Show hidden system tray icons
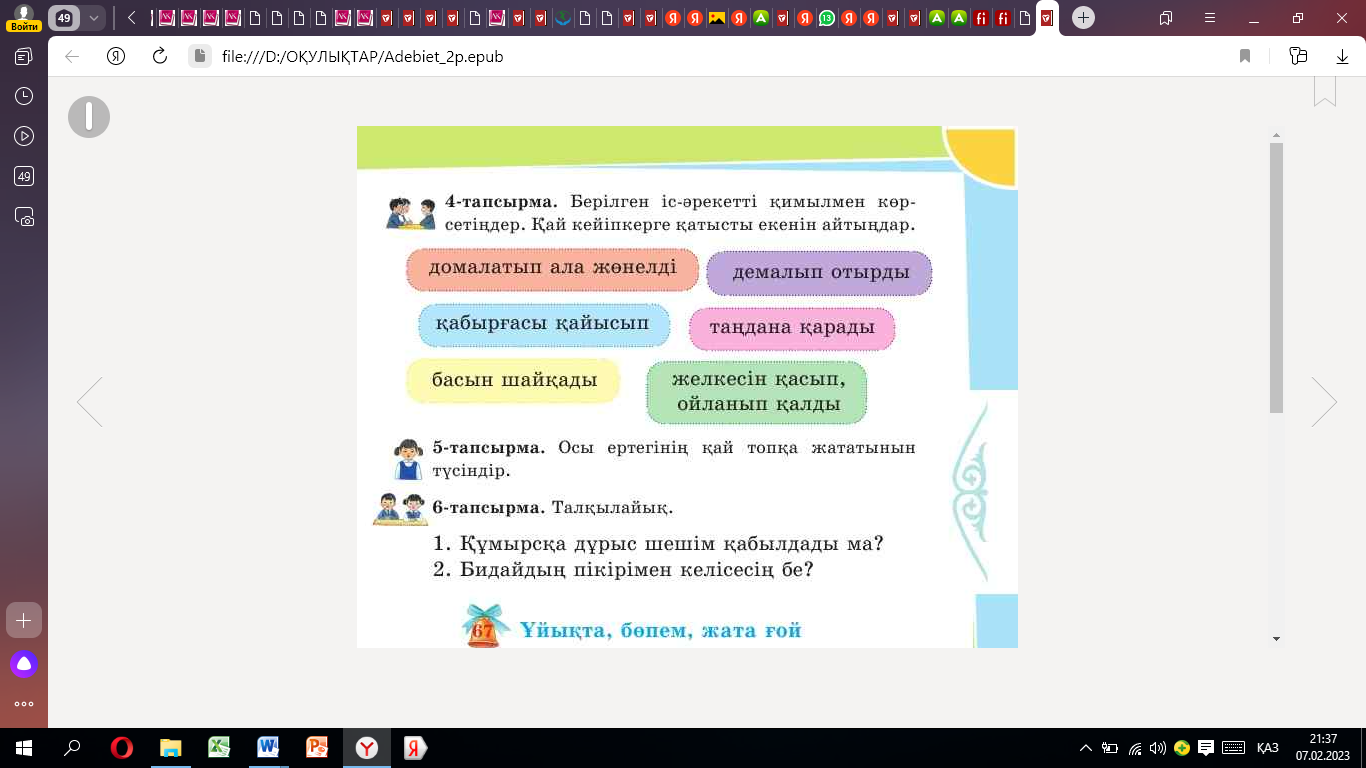 1087,748
